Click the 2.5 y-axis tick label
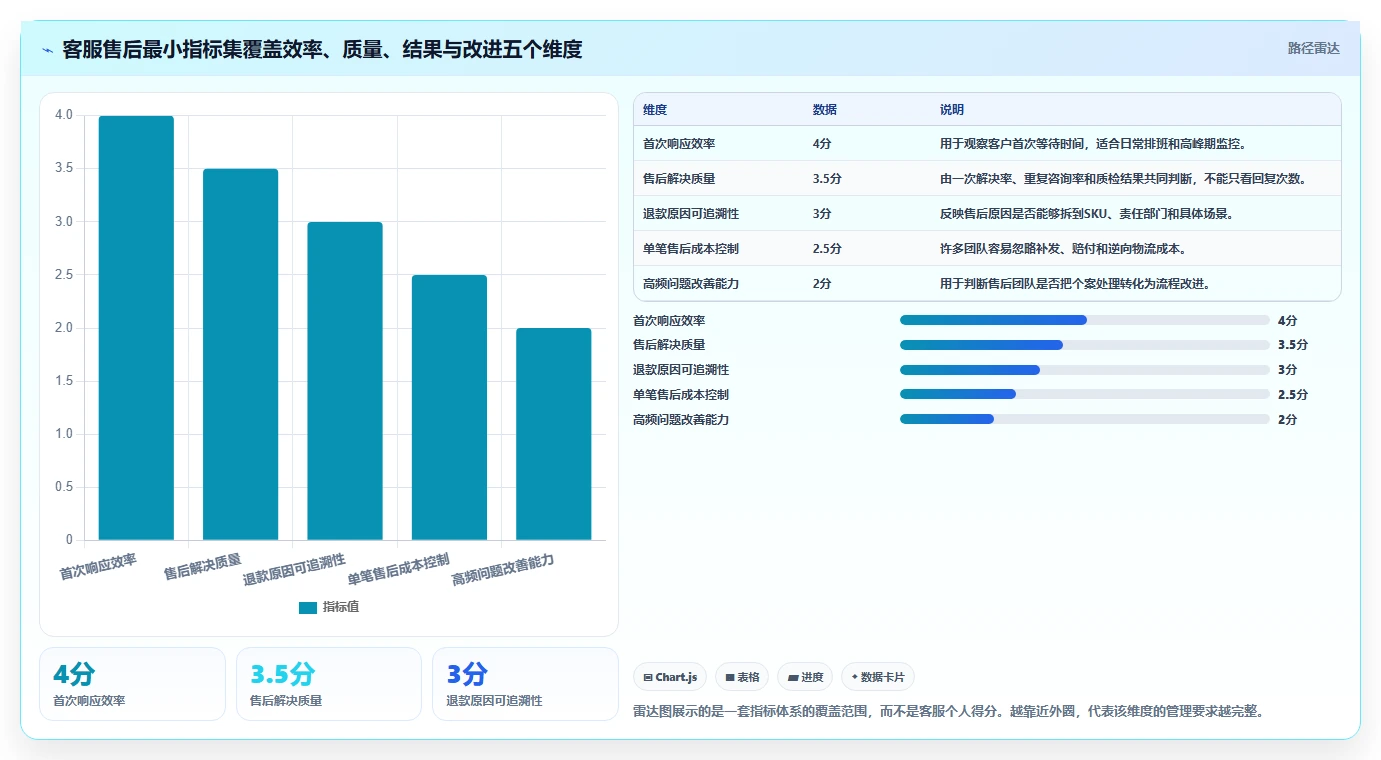The height and width of the screenshot is (760, 1381). click(x=64, y=274)
